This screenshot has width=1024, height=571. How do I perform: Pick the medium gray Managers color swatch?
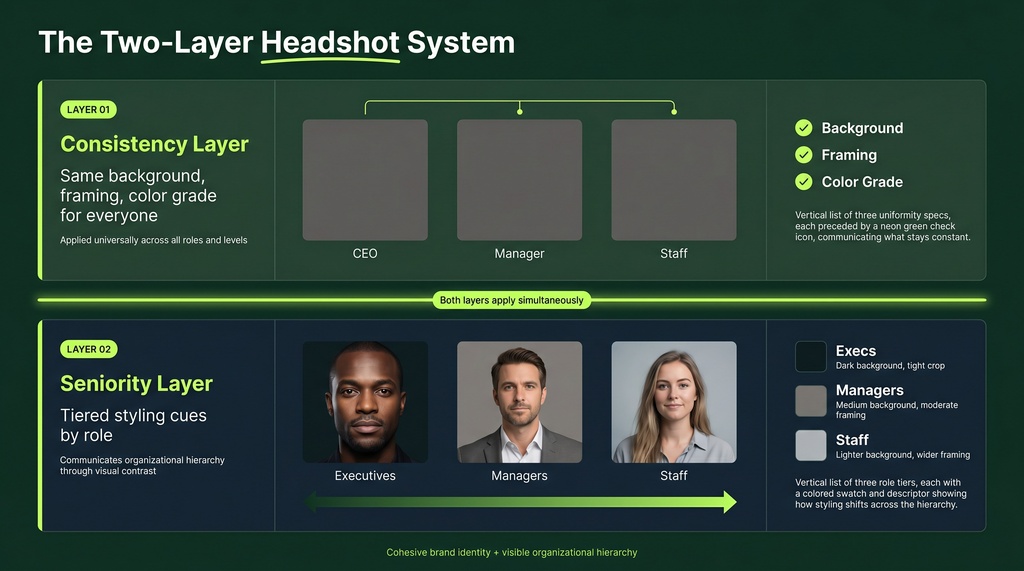click(x=810, y=401)
